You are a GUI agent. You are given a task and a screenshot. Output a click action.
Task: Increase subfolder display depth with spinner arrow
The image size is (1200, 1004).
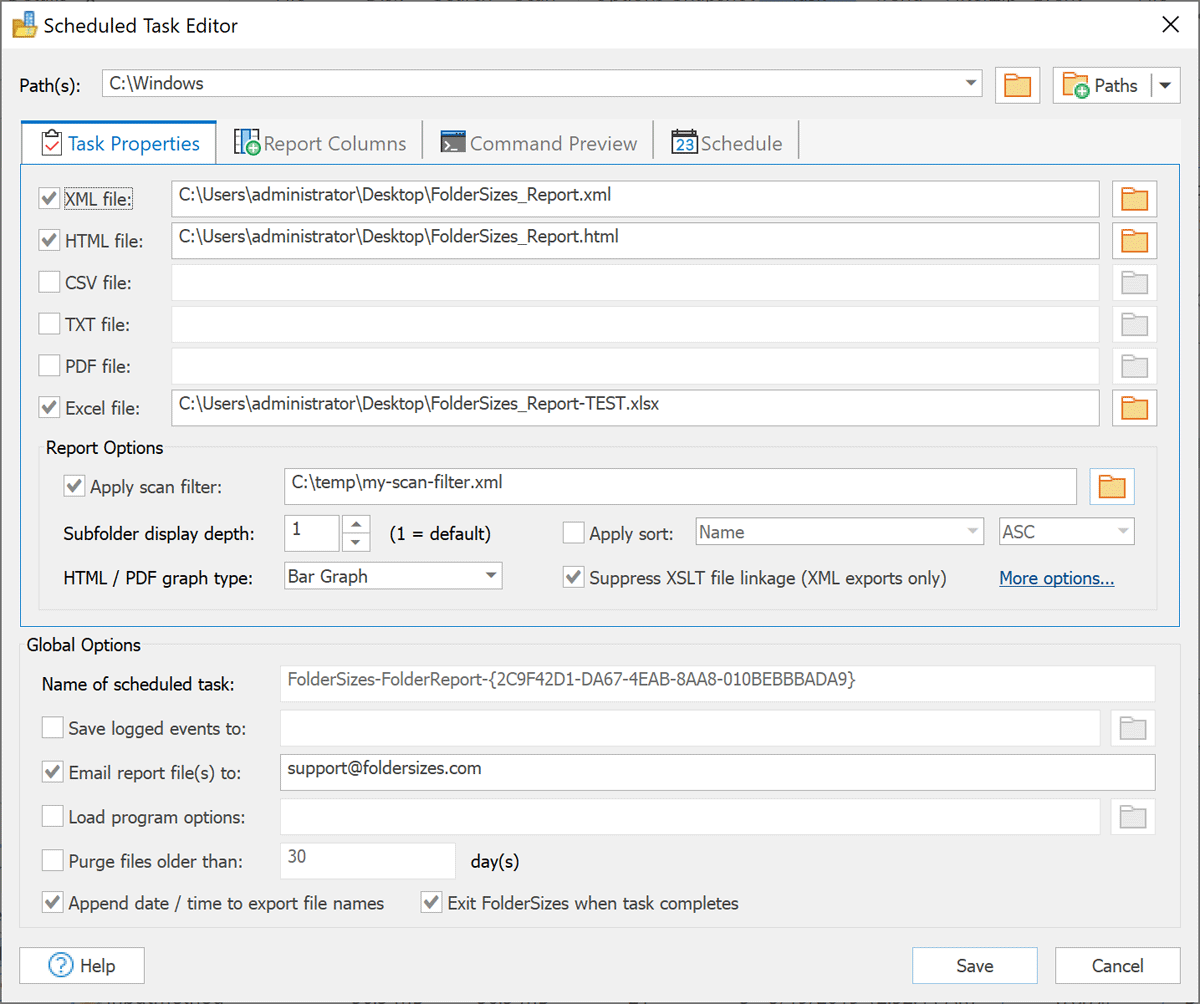[356, 525]
